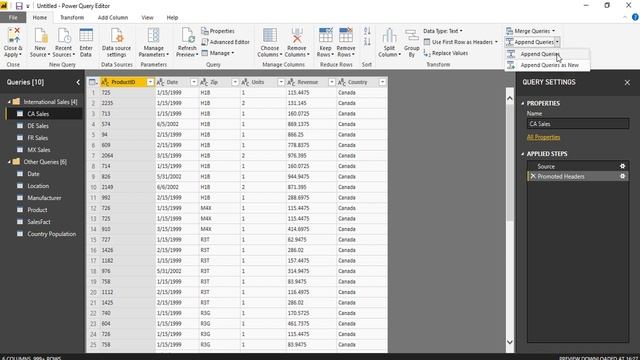Open Revenue column filter dropdown
Screen dimensions: 640x360
click(x=332, y=82)
